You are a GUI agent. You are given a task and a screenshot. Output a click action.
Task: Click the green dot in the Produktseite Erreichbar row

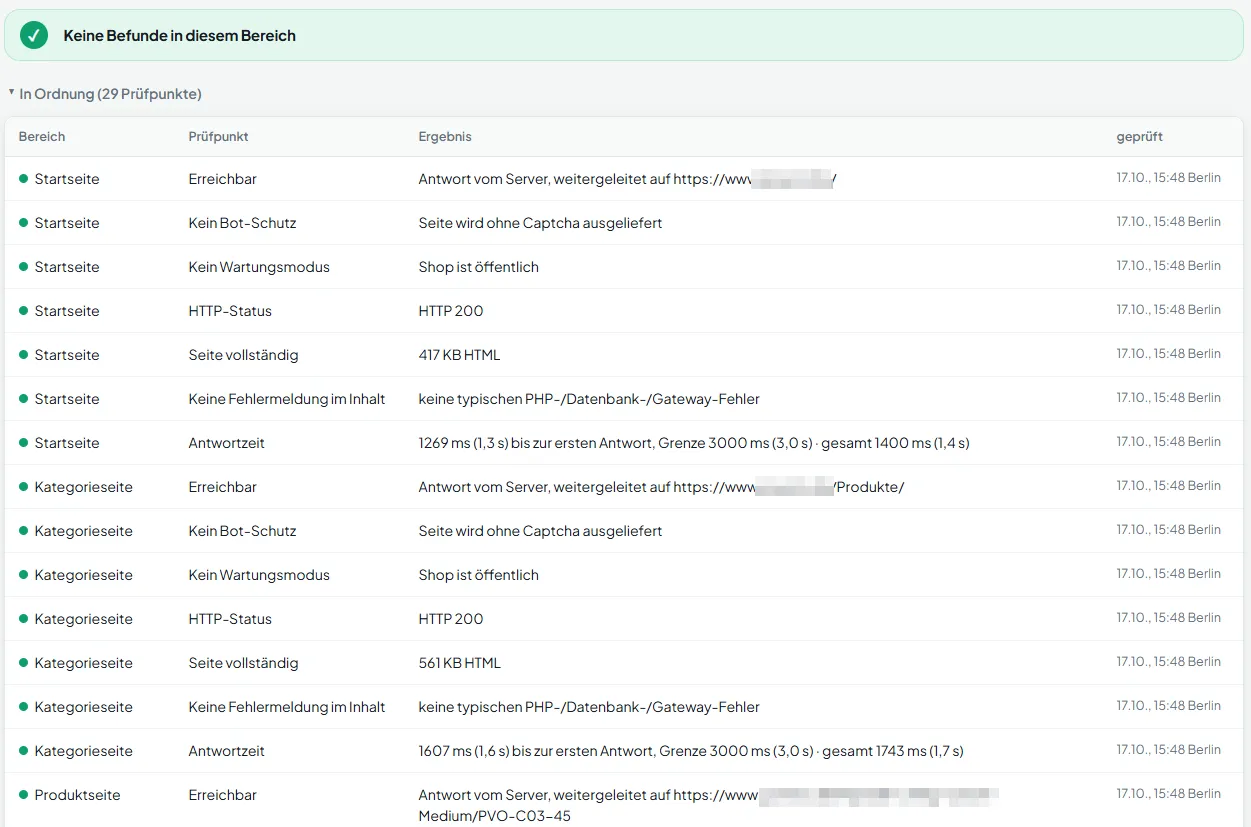[x=23, y=795]
